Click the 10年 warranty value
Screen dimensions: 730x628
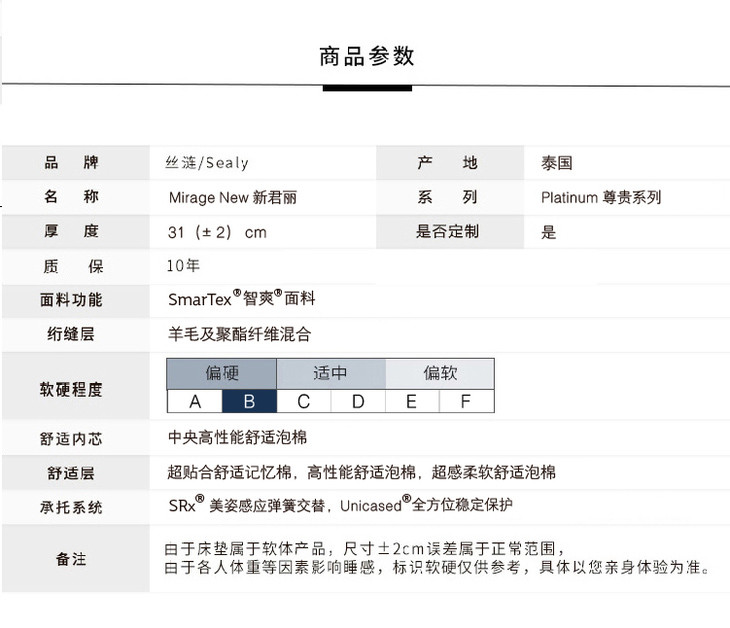point(183,266)
